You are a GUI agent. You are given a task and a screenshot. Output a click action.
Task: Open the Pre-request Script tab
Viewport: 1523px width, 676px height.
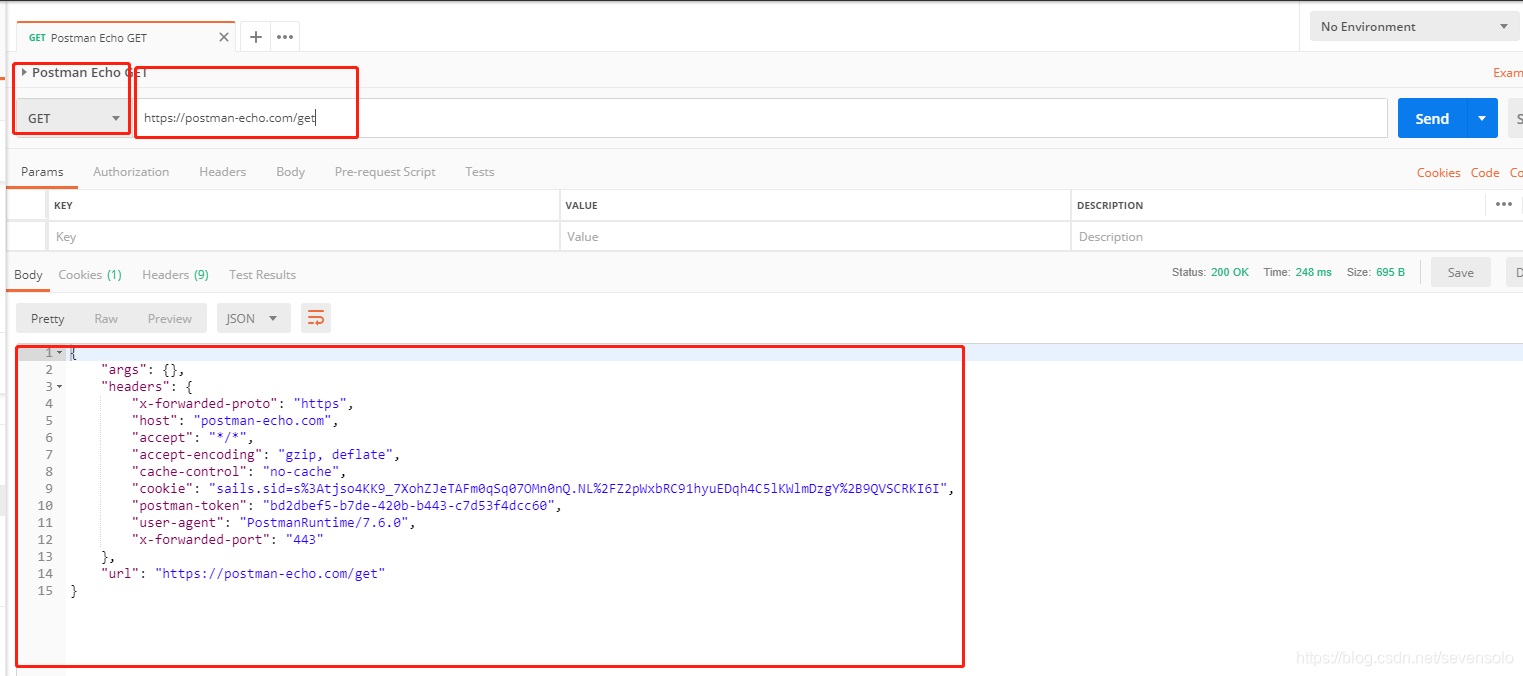point(385,172)
